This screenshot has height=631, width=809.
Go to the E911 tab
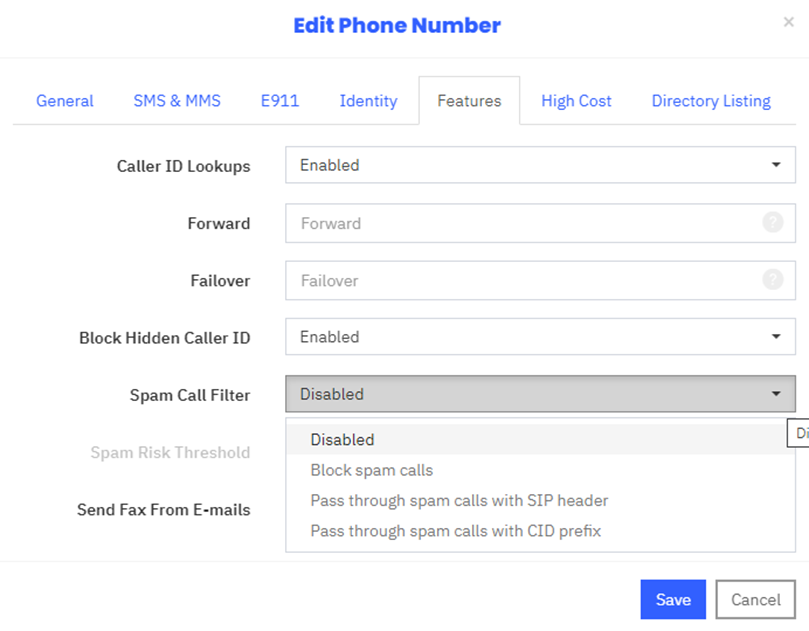[280, 101]
